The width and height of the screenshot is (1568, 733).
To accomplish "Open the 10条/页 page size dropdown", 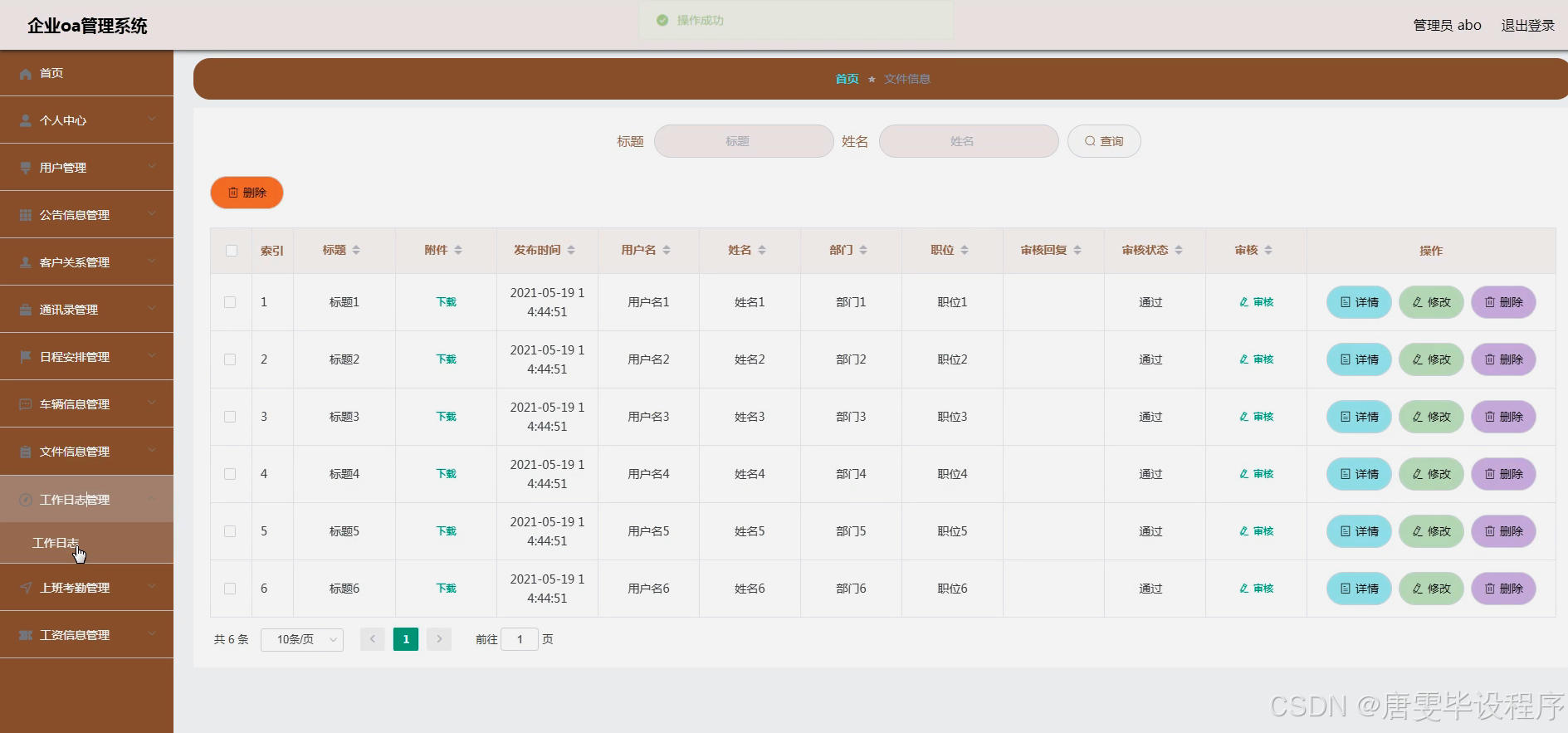I will click(302, 639).
